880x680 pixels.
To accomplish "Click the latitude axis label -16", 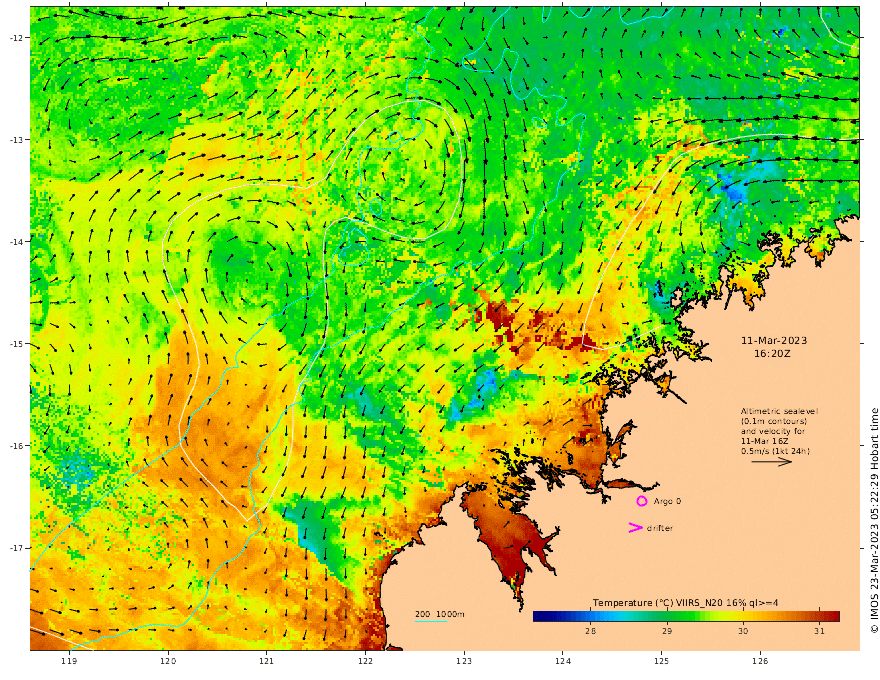I will pyautogui.click(x=16, y=446).
